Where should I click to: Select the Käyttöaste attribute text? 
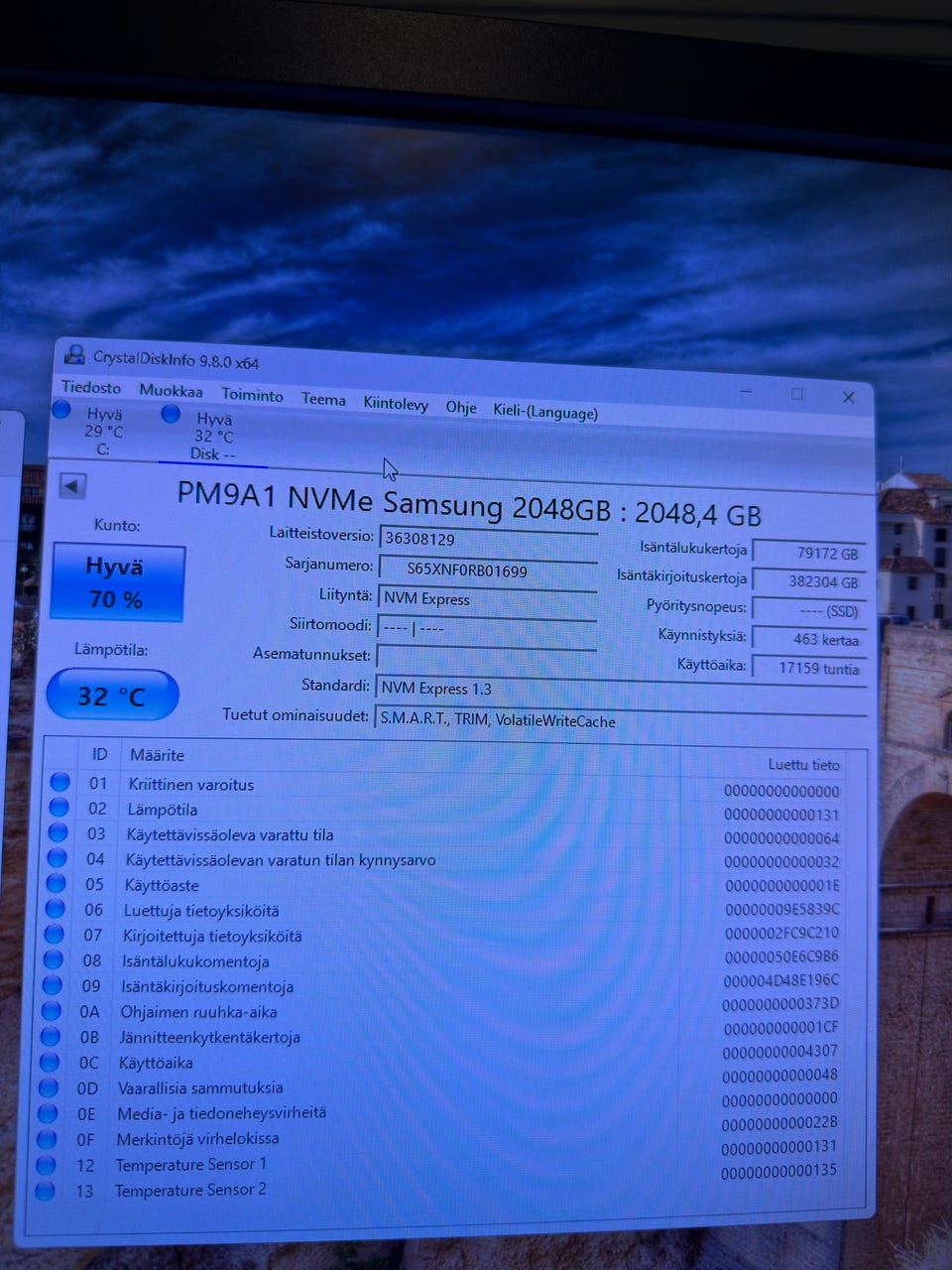[x=161, y=885]
